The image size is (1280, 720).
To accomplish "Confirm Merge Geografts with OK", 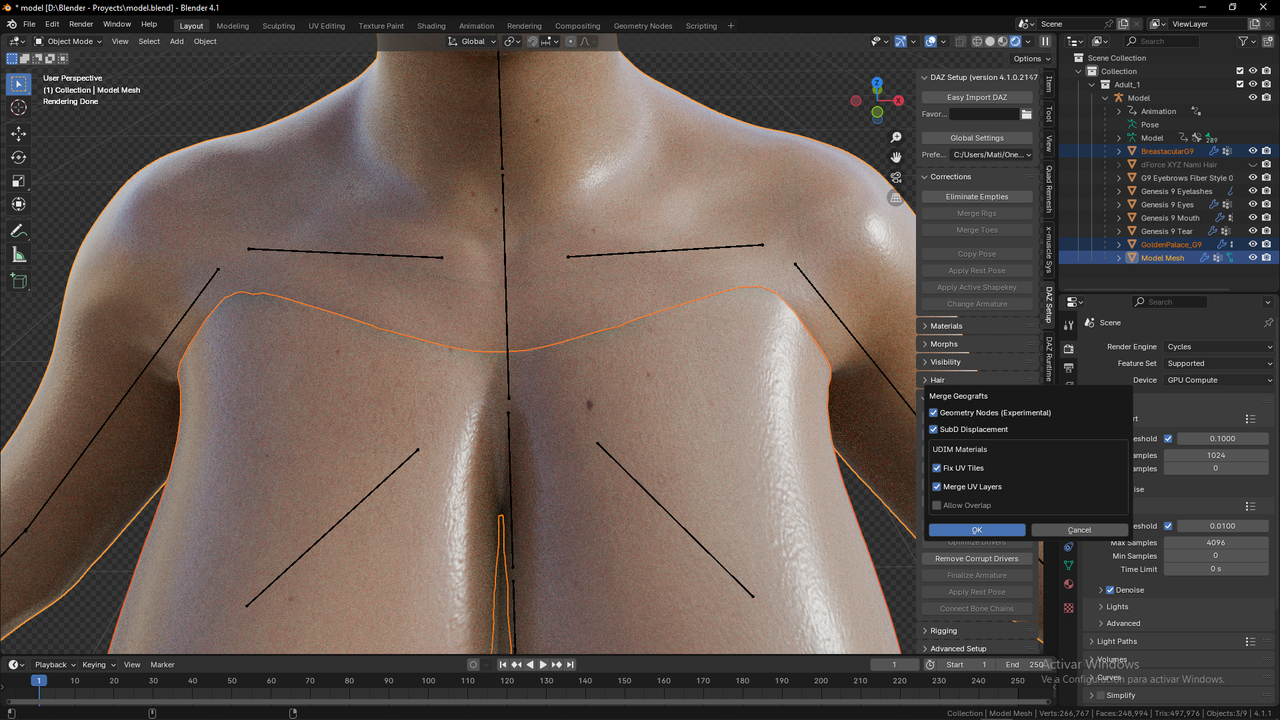I will (x=977, y=530).
